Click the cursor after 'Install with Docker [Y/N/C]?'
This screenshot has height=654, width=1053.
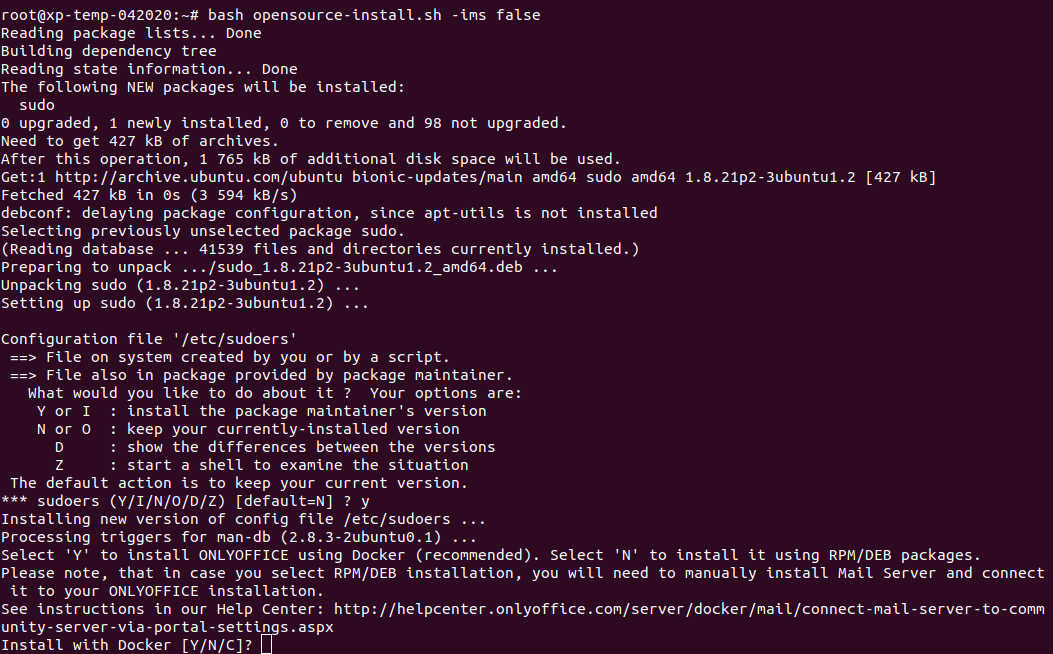point(266,645)
